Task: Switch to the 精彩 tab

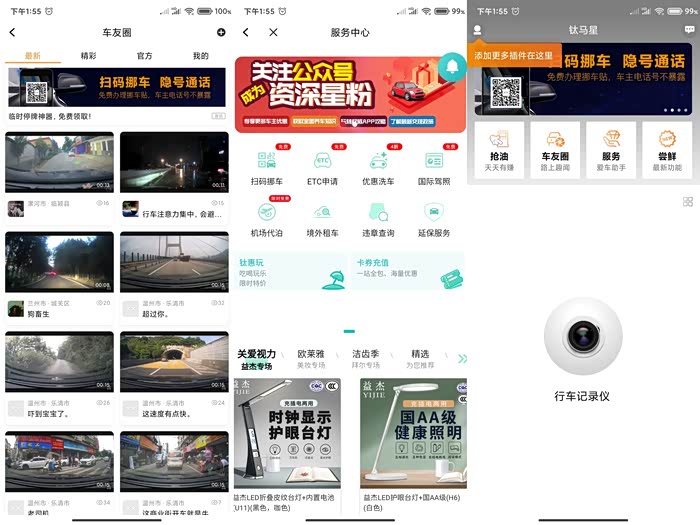Action: point(88,56)
